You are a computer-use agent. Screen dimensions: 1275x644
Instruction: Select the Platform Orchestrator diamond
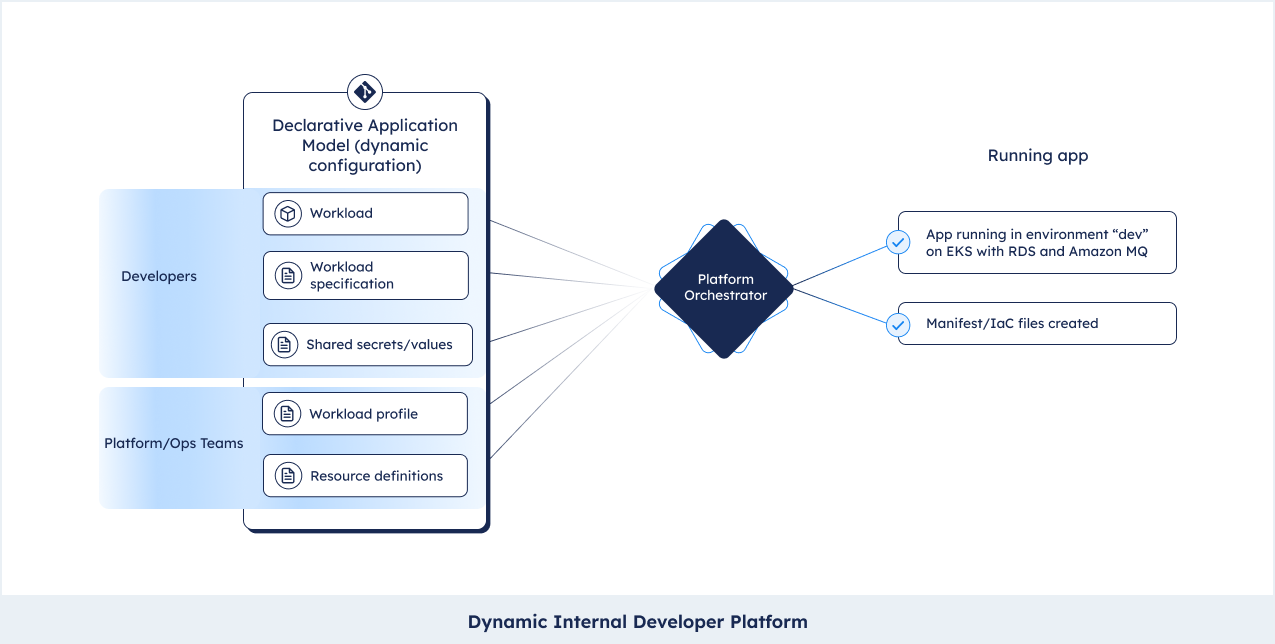coord(724,288)
